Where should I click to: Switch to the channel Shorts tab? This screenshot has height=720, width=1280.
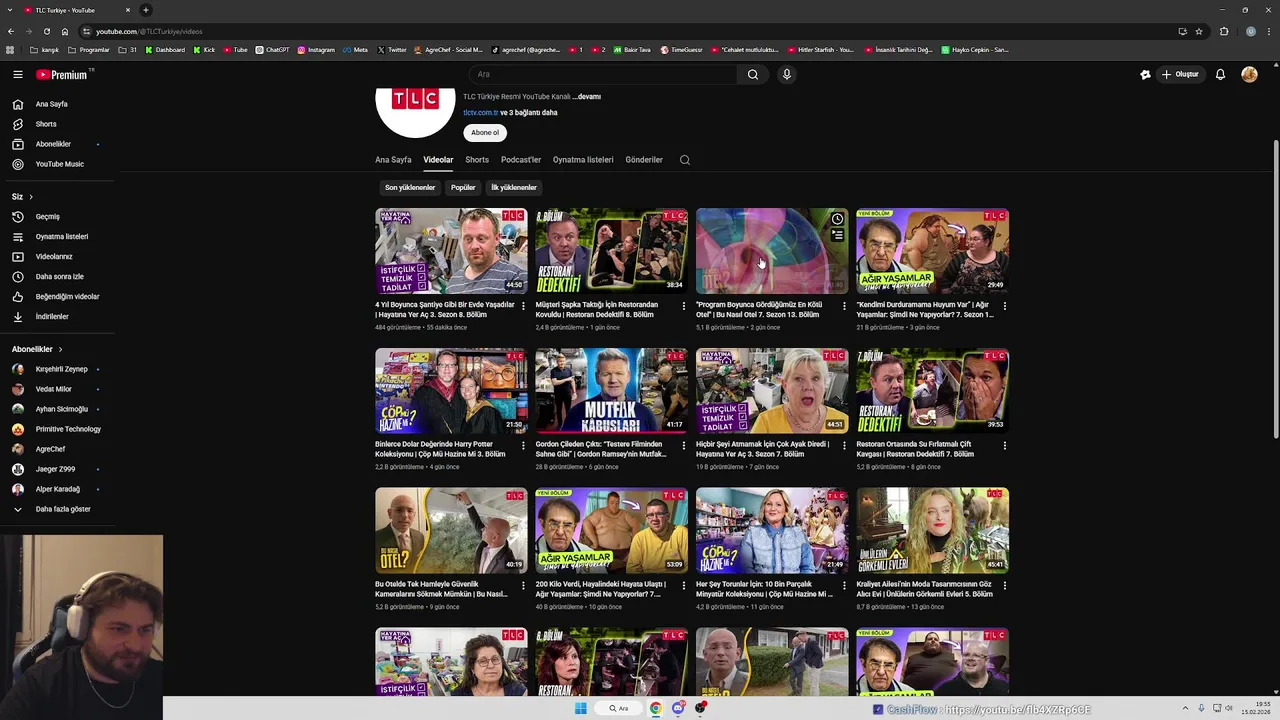pos(477,160)
